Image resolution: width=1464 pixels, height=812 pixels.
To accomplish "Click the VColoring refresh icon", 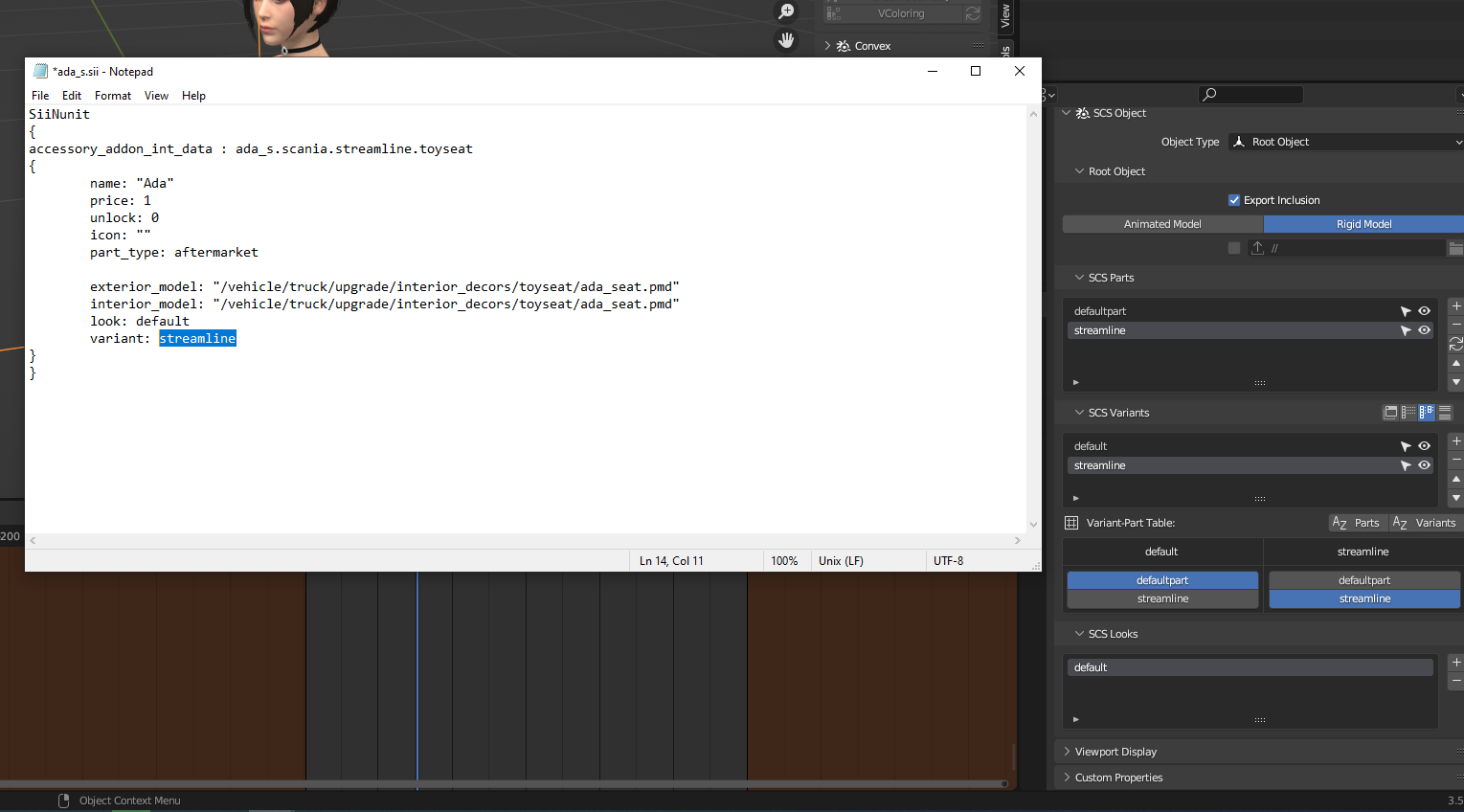I will click(973, 13).
